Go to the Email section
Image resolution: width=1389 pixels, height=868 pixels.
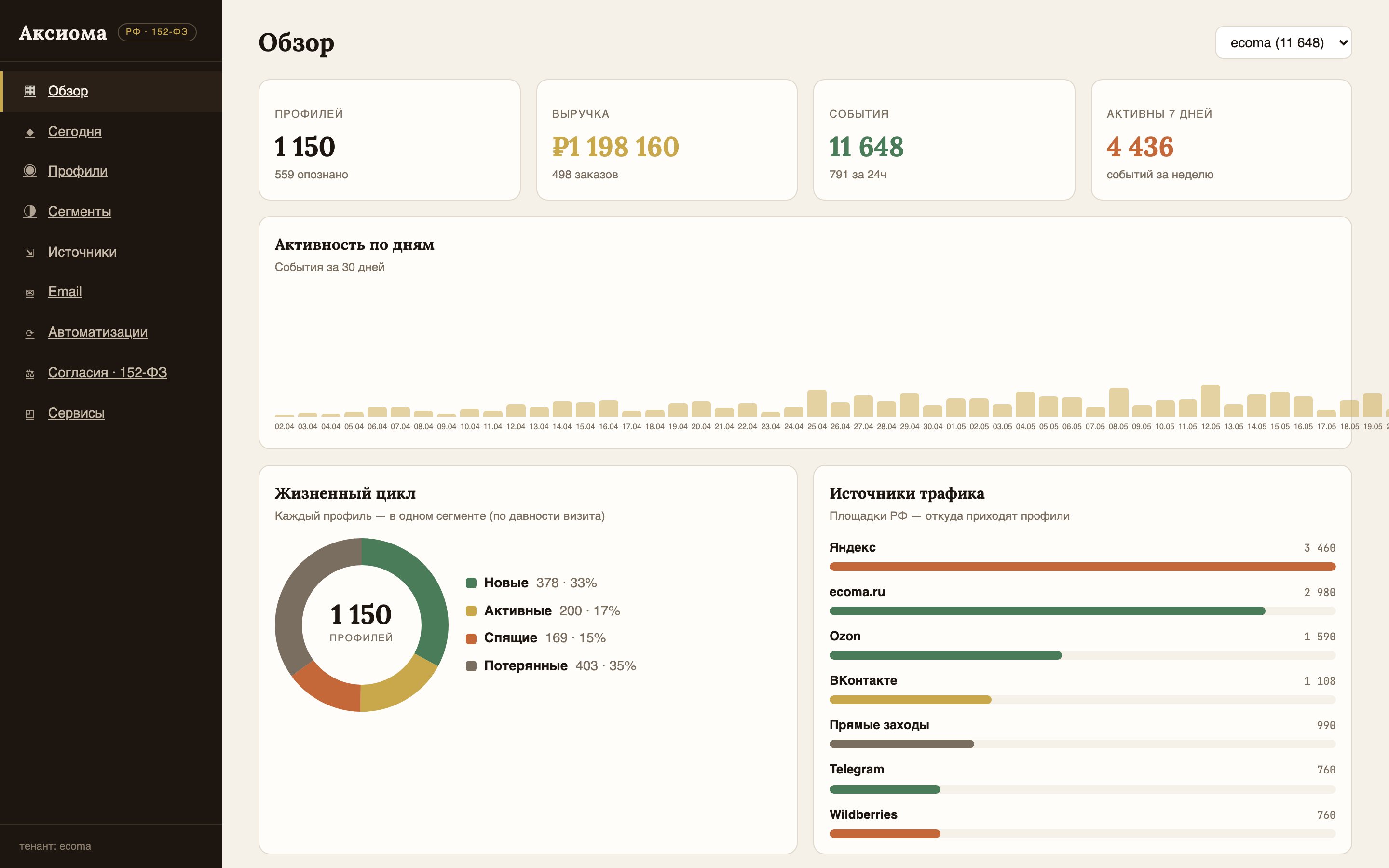click(65, 292)
